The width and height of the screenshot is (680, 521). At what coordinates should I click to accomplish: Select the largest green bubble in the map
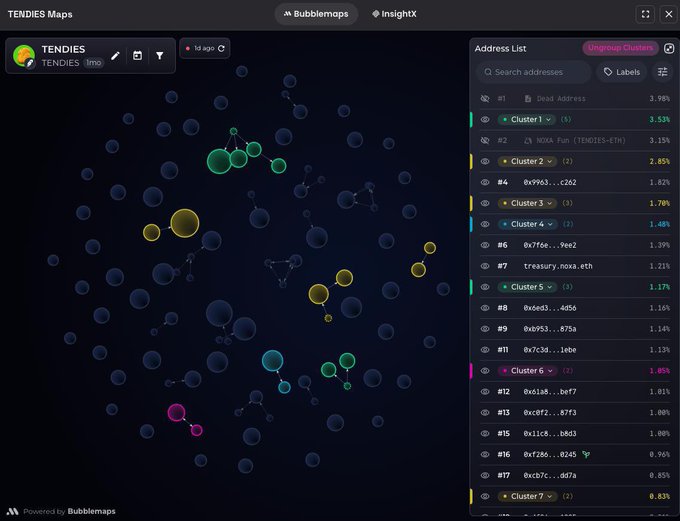[x=219, y=161]
